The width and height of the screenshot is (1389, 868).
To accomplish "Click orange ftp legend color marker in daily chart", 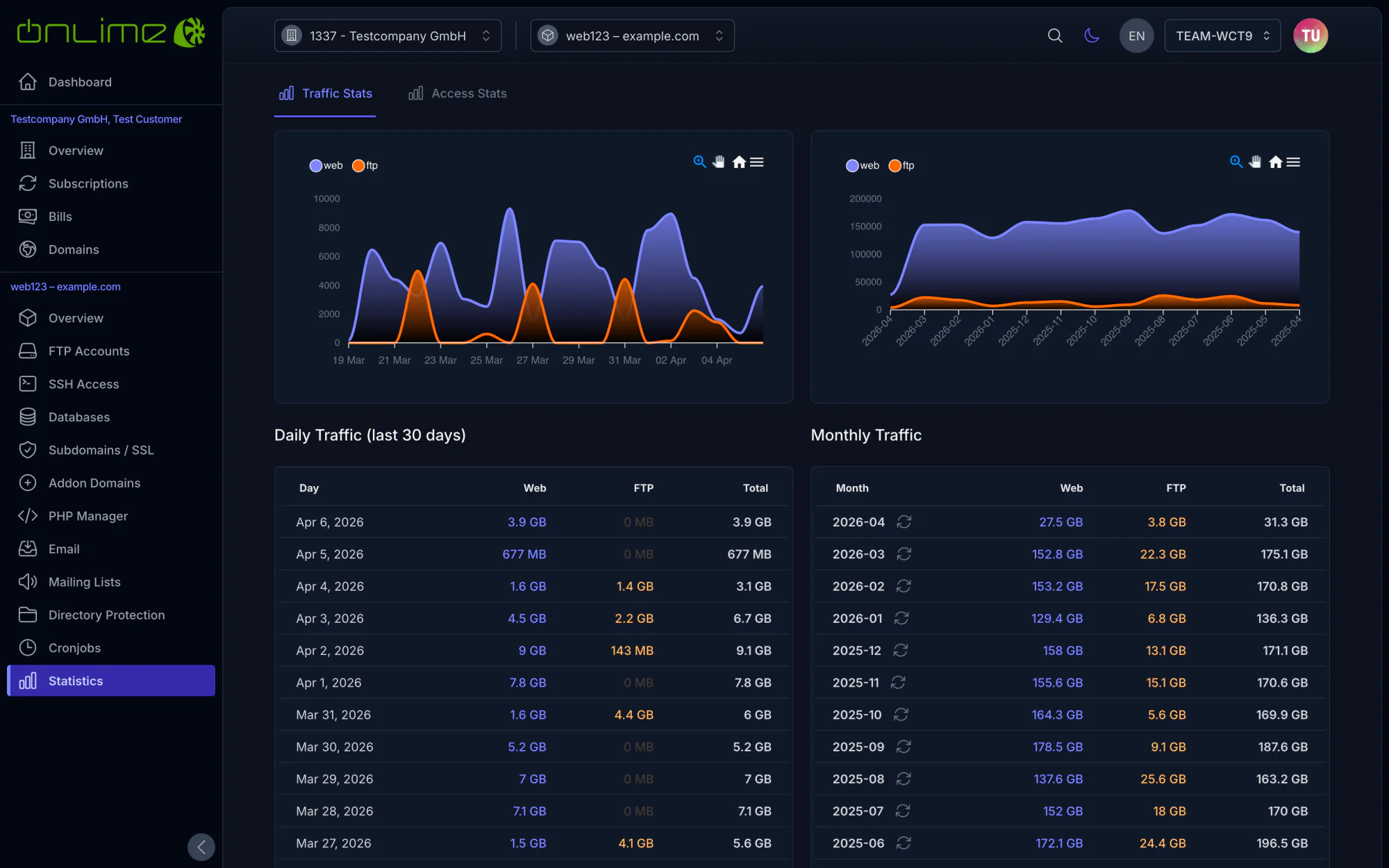I will tap(358, 165).
